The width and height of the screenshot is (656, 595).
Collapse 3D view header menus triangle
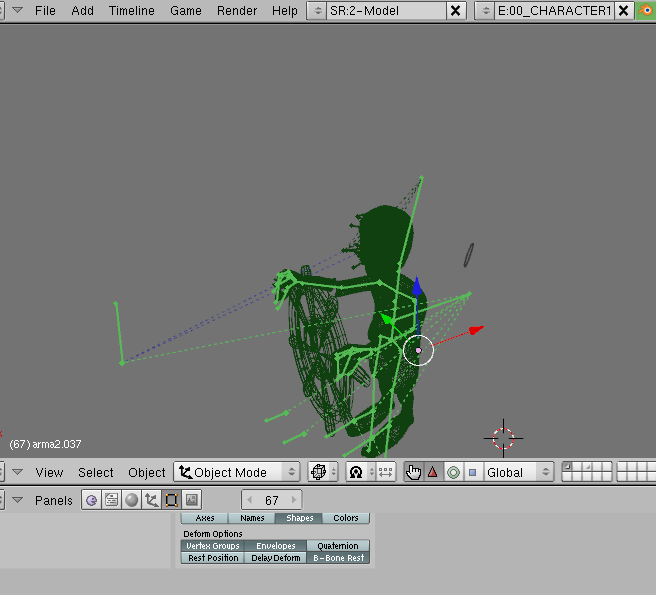tap(17, 472)
